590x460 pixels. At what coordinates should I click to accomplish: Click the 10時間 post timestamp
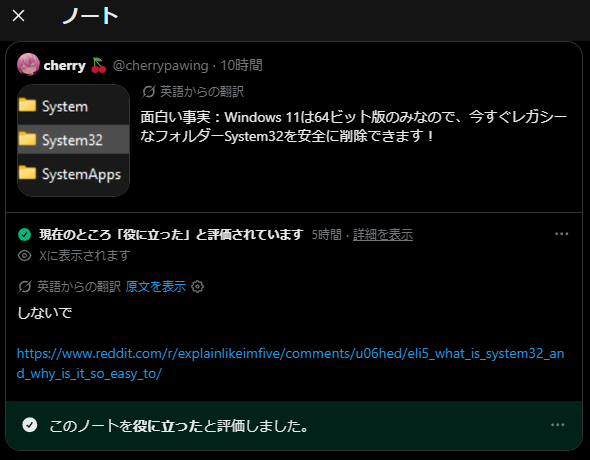click(241, 65)
